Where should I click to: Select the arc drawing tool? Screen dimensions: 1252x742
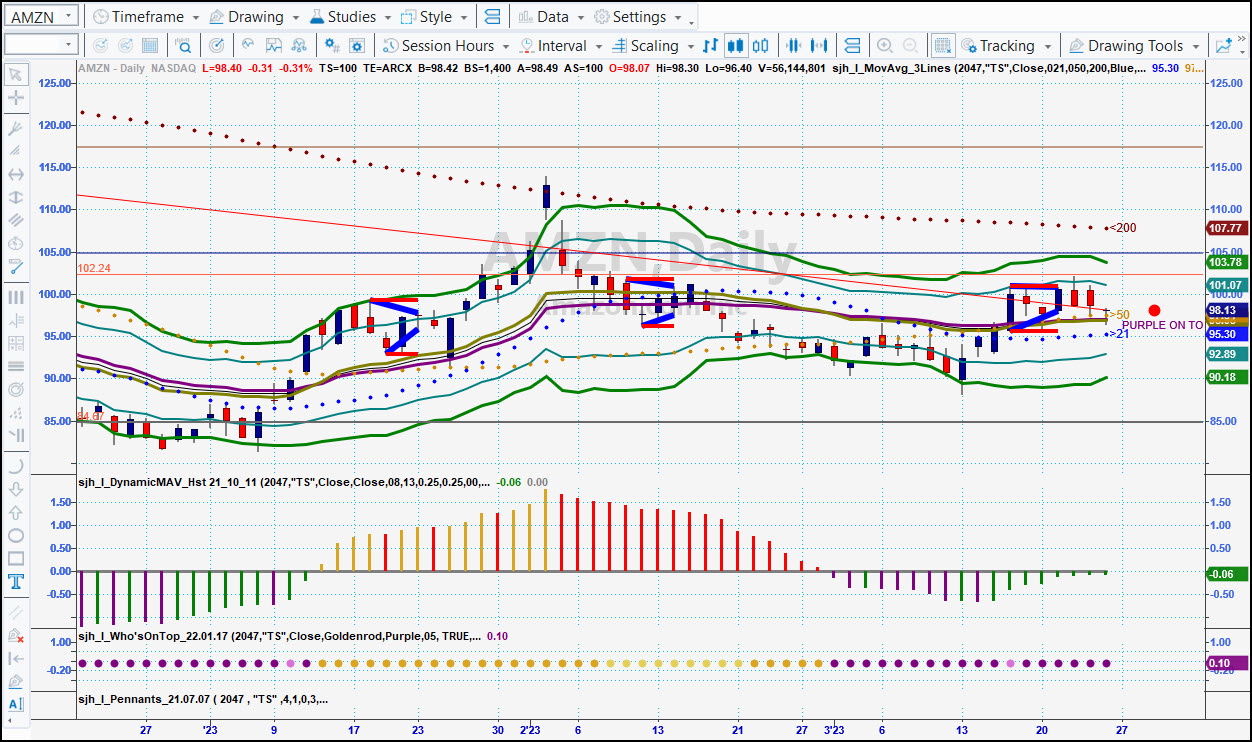(15, 466)
